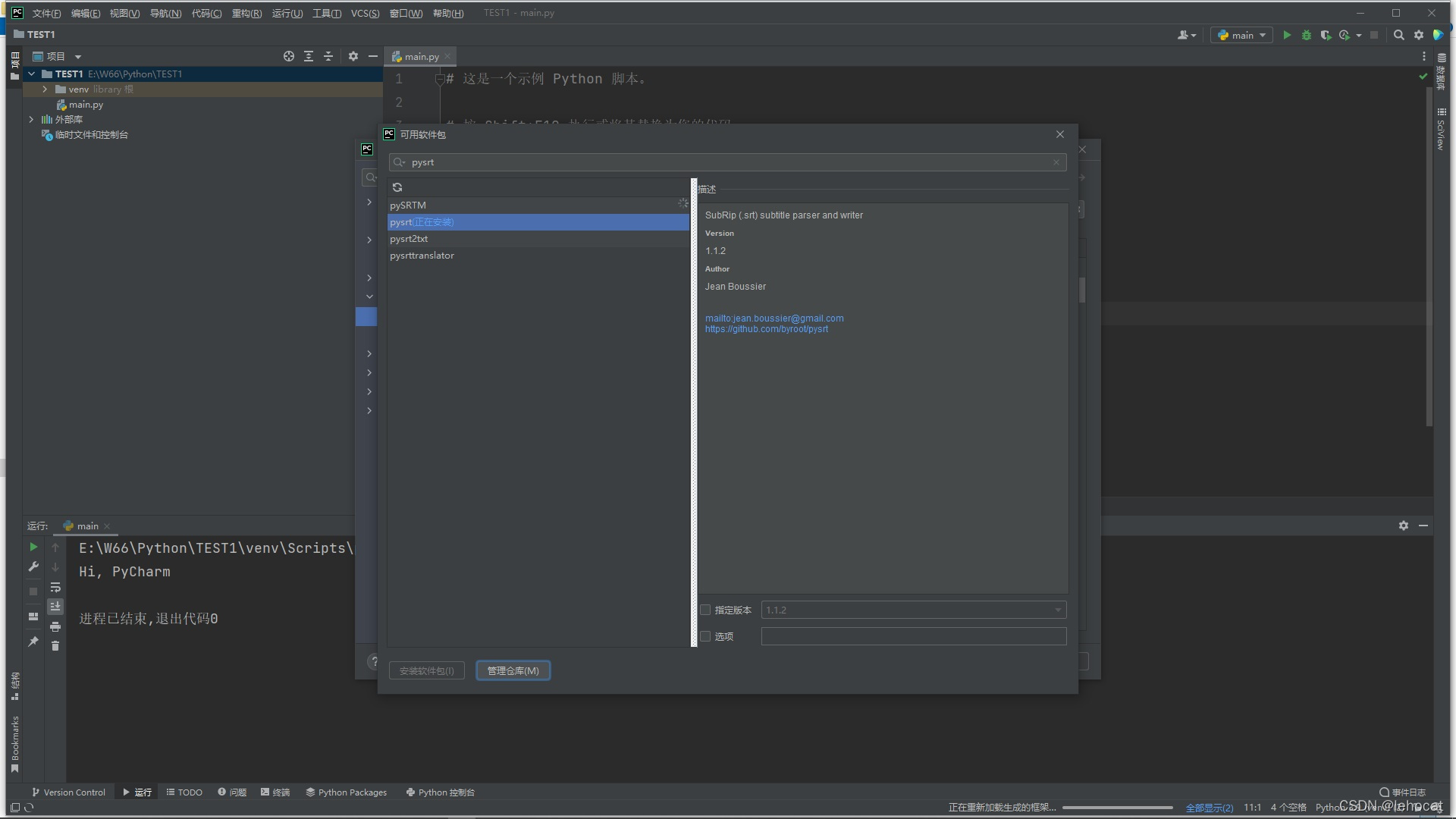Enable the 指定版本 checkbox
Image resolution: width=1456 pixels, height=819 pixels.
[705, 610]
